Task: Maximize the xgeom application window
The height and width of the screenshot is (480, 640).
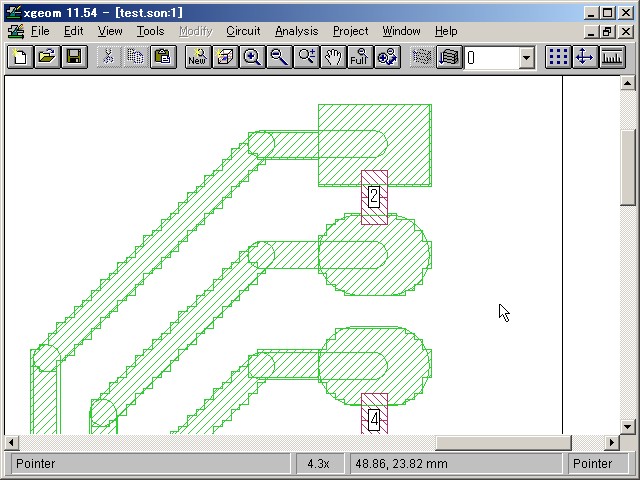Action: (x=607, y=13)
